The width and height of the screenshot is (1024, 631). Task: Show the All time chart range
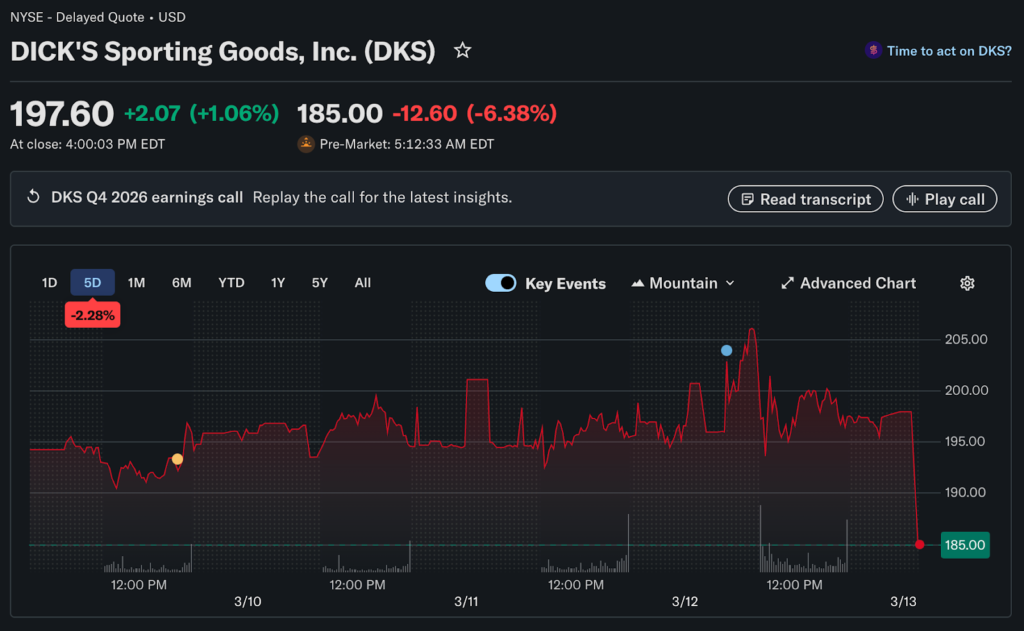(362, 283)
